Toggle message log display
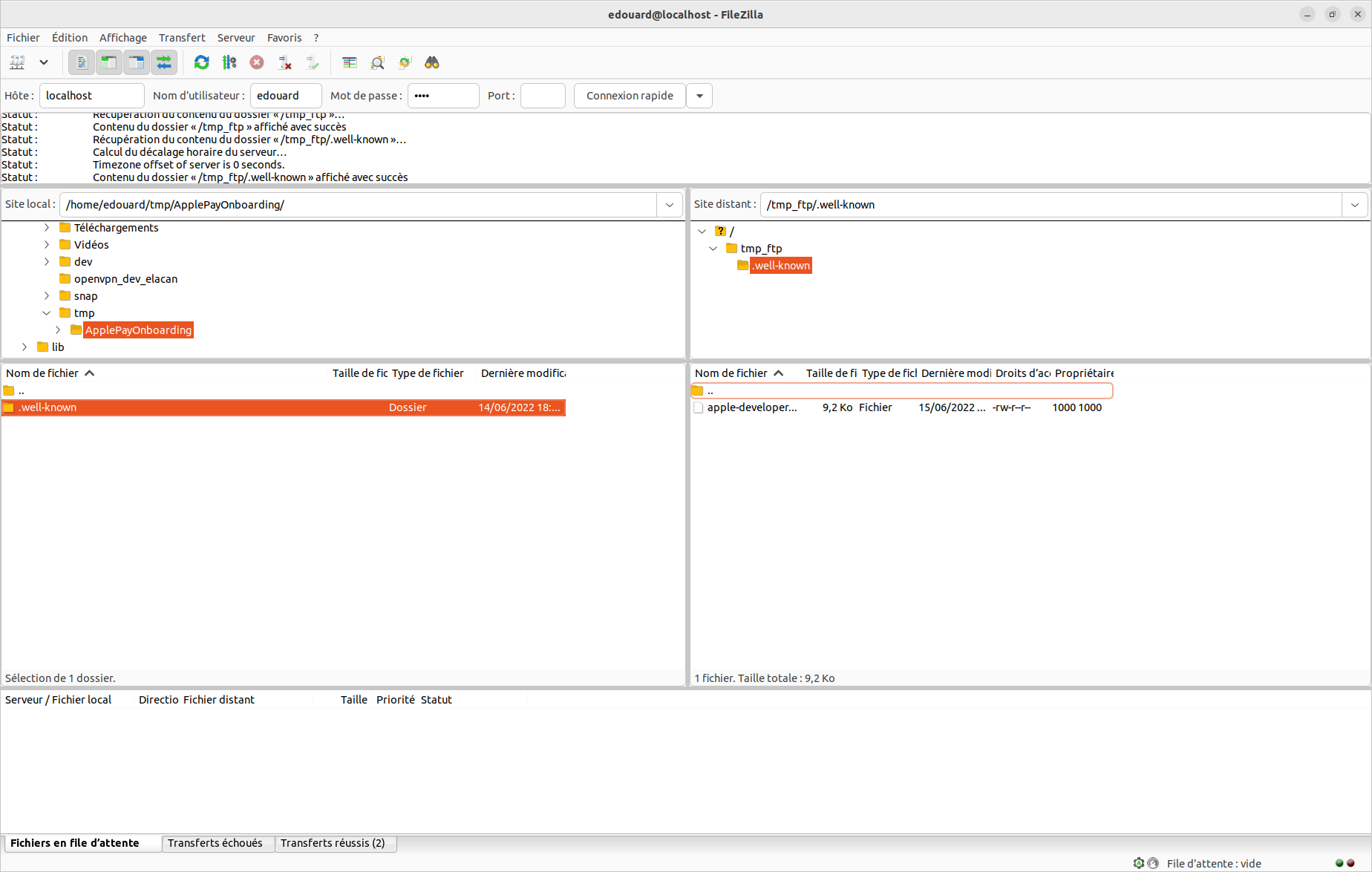Image resolution: width=1372 pixels, height=872 pixels. coord(82,62)
